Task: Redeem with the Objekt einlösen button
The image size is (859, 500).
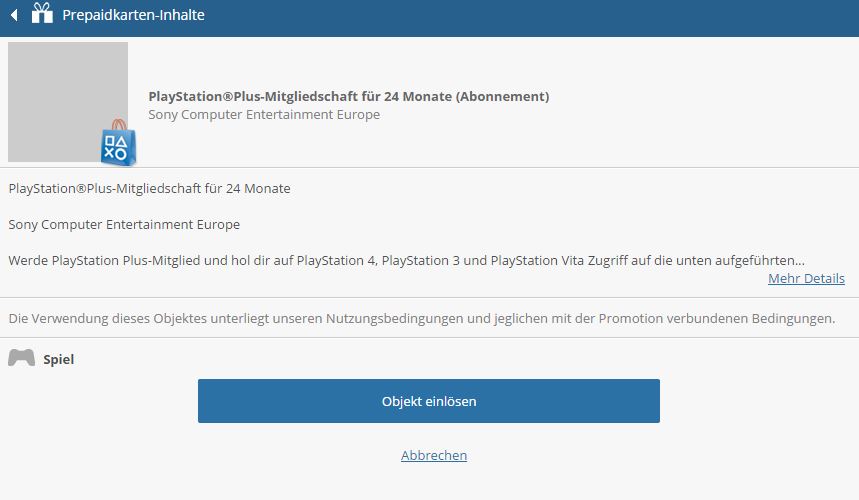Action: click(428, 401)
